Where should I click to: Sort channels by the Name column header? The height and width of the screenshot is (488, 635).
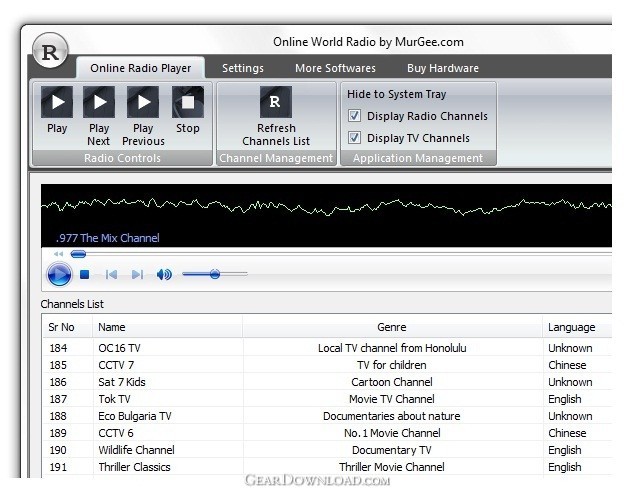168,327
